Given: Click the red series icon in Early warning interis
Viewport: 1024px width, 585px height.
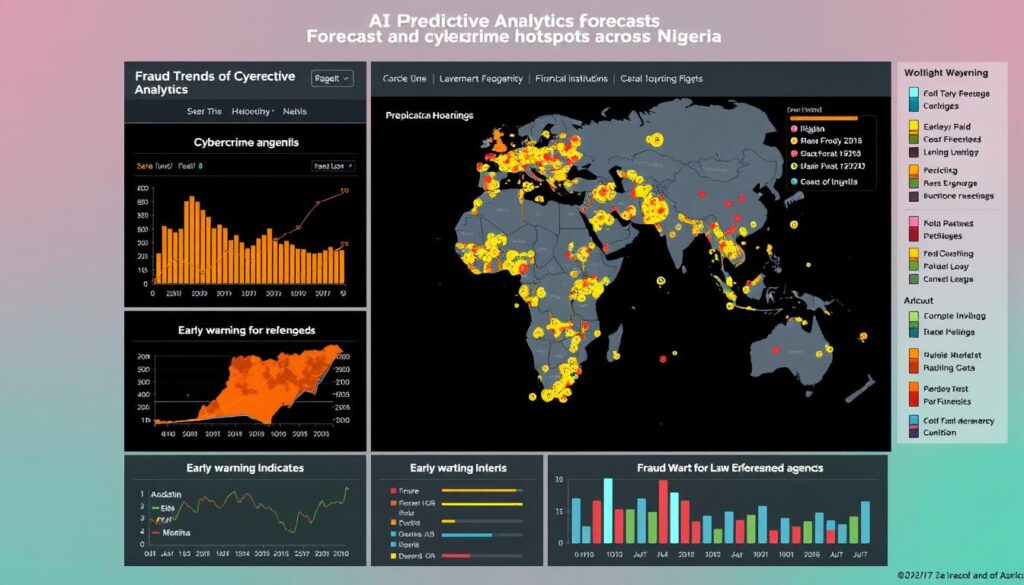Looking at the screenshot, I should click(x=393, y=491).
